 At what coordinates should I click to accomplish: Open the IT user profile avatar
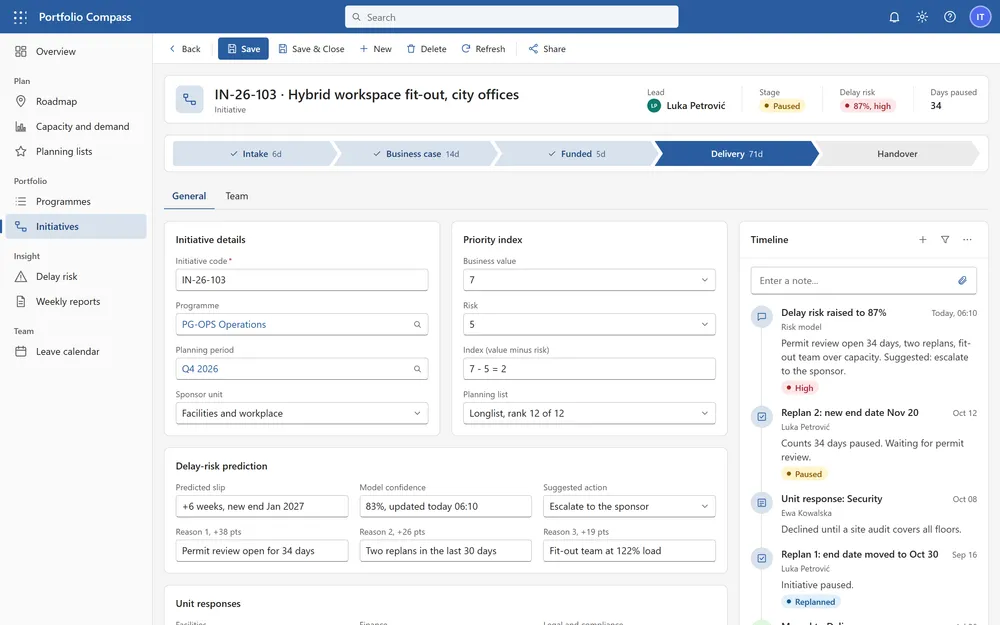(980, 17)
